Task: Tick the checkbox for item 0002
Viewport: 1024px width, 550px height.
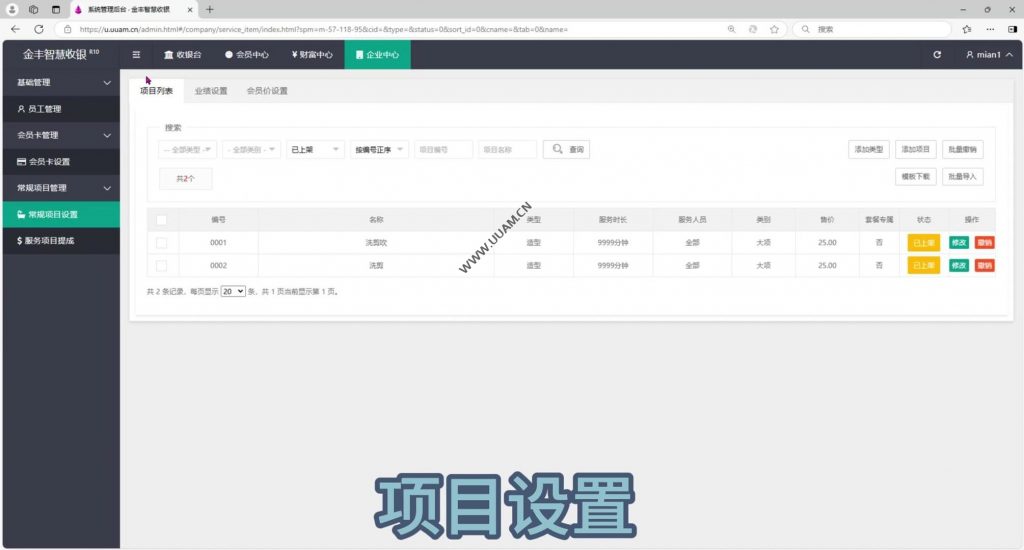Action: click(x=161, y=266)
